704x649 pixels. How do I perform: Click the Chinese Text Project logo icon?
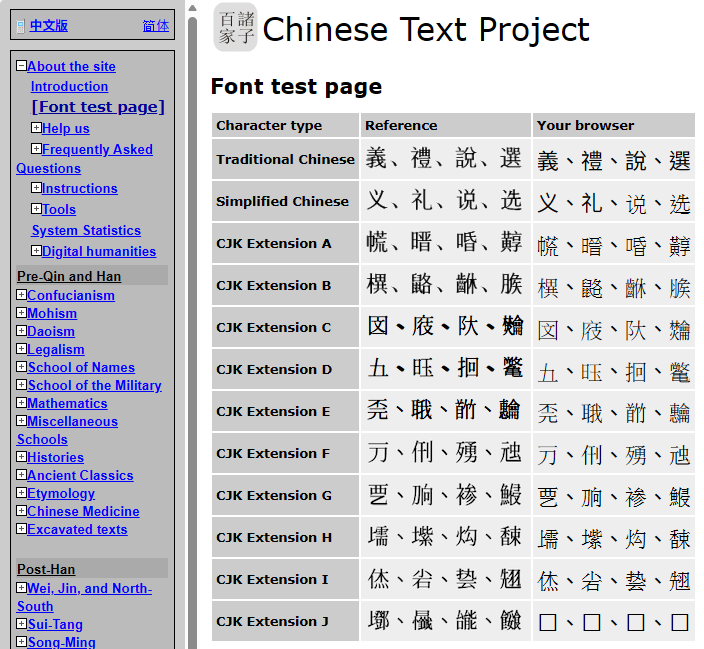tap(236, 27)
